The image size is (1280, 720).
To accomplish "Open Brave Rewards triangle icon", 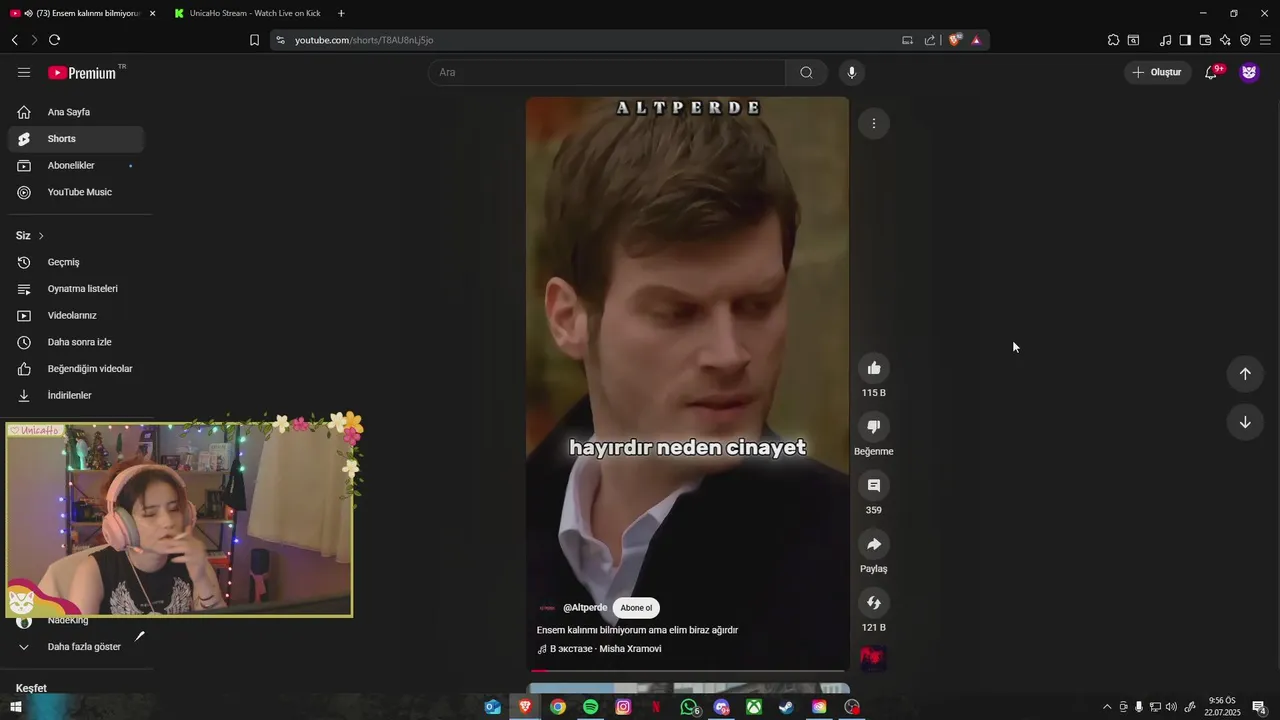I will pos(976,40).
